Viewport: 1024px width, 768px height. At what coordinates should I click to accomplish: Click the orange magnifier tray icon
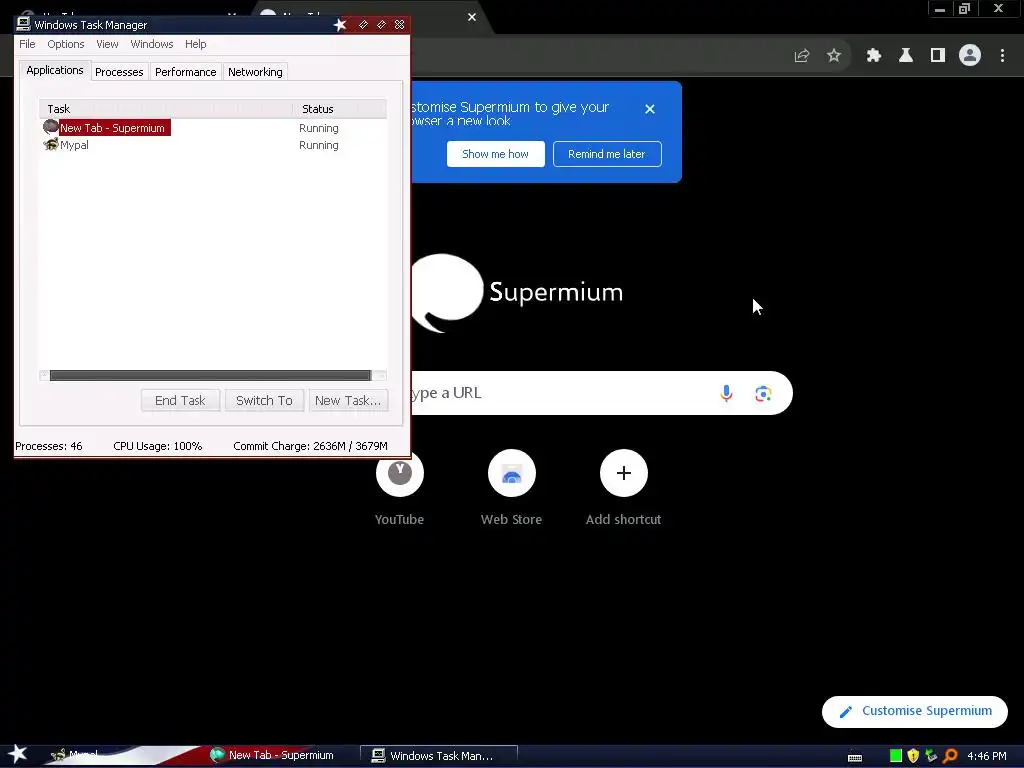(x=950, y=756)
